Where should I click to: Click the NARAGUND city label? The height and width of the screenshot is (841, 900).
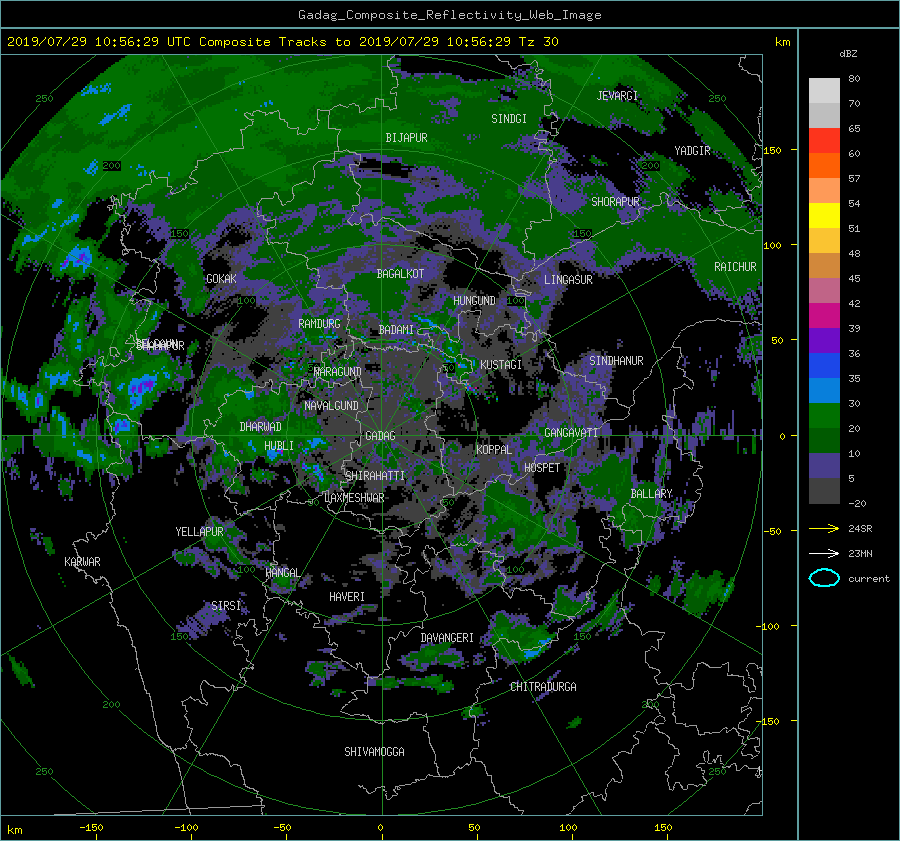(x=338, y=371)
